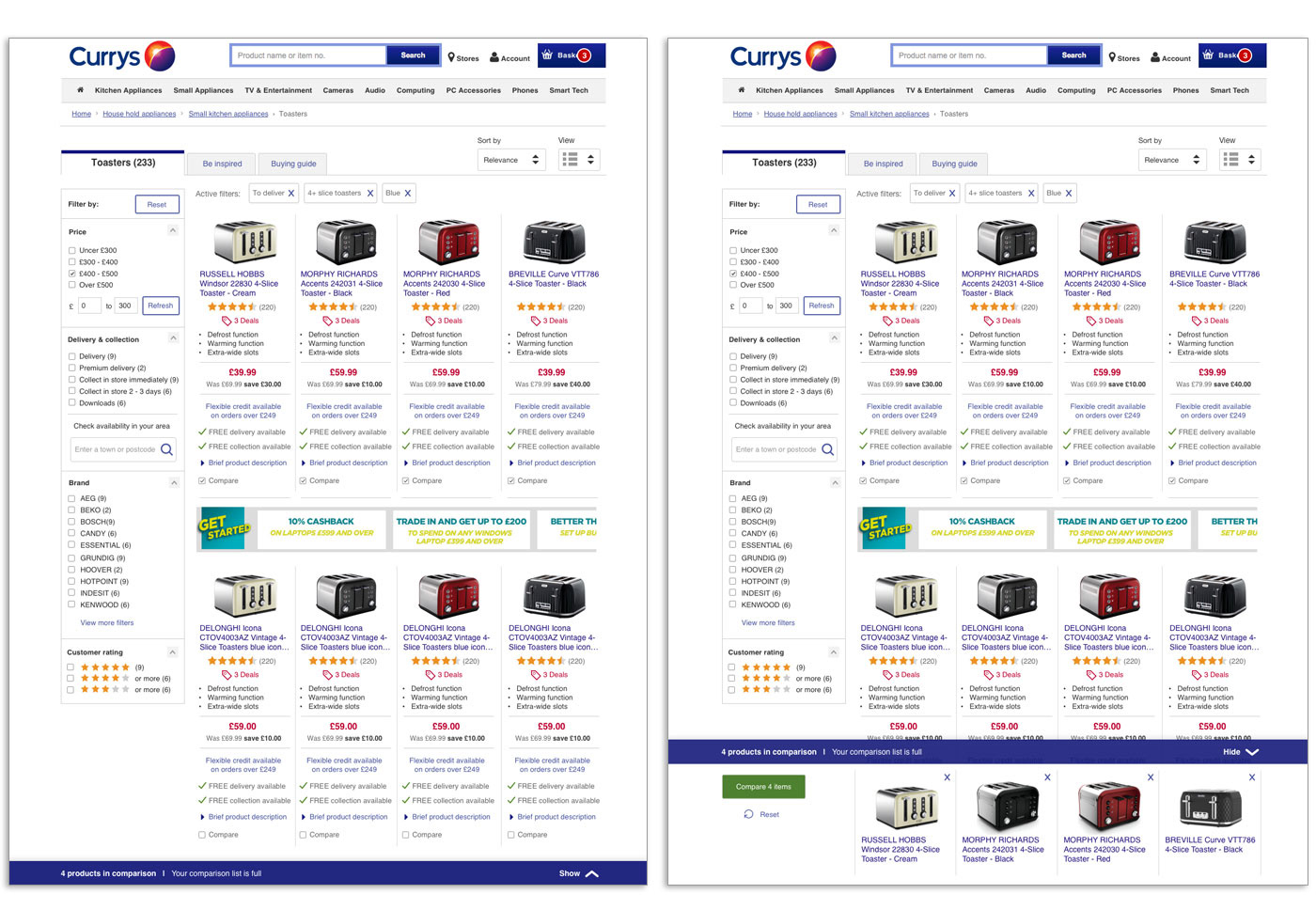Click the Search button on the left page
Viewport: 1316px width, 910px height.
[x=413, y=55]
